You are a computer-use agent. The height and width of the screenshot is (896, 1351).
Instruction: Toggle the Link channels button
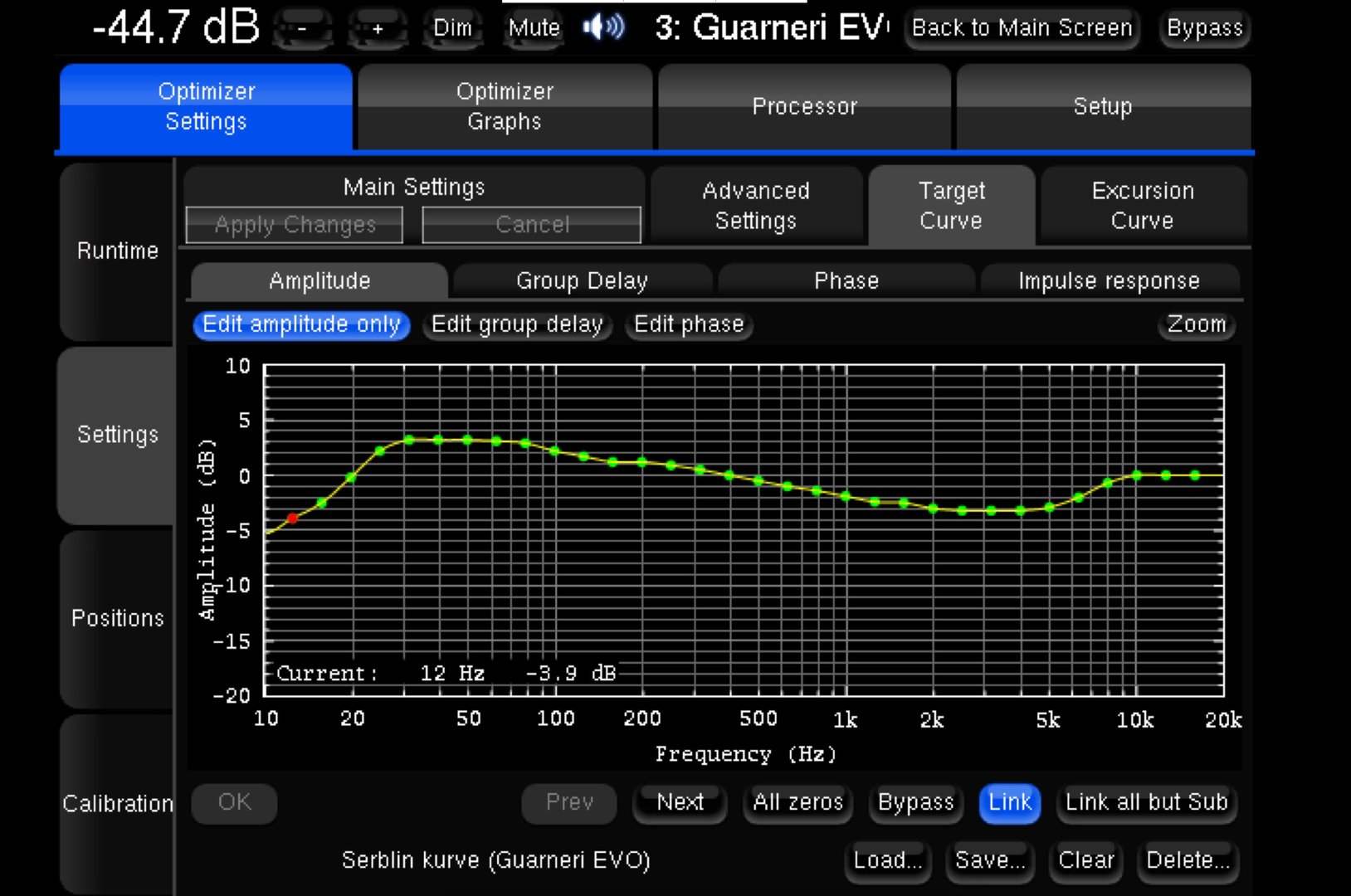1009,802
